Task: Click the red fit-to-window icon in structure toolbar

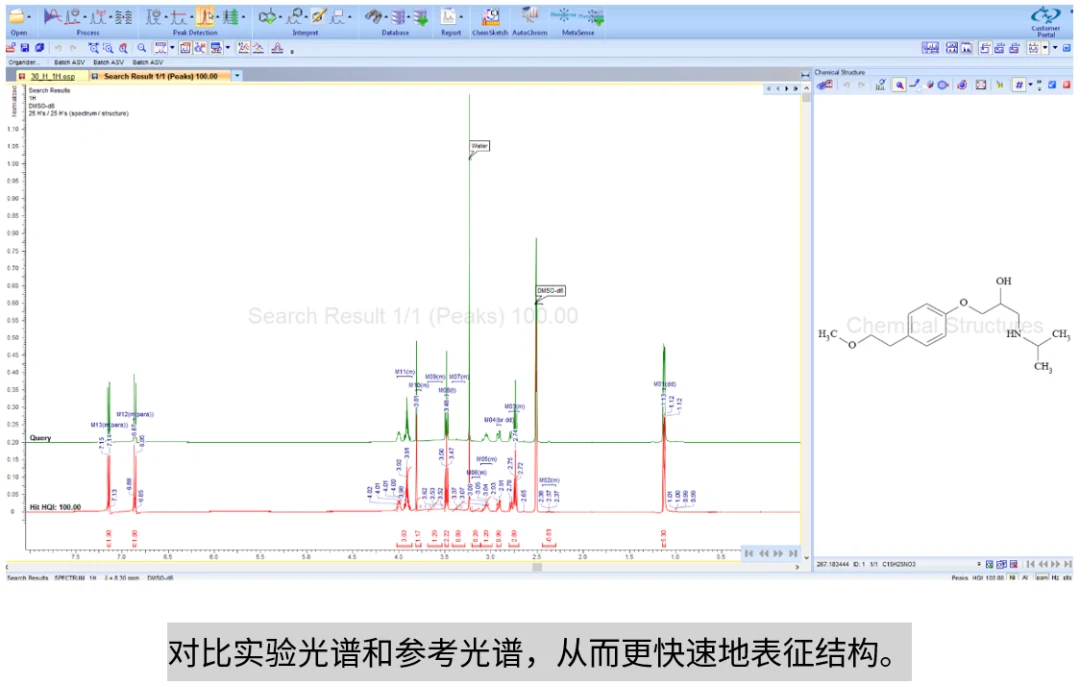Action: pyautogui.click(x=981, y=85)
